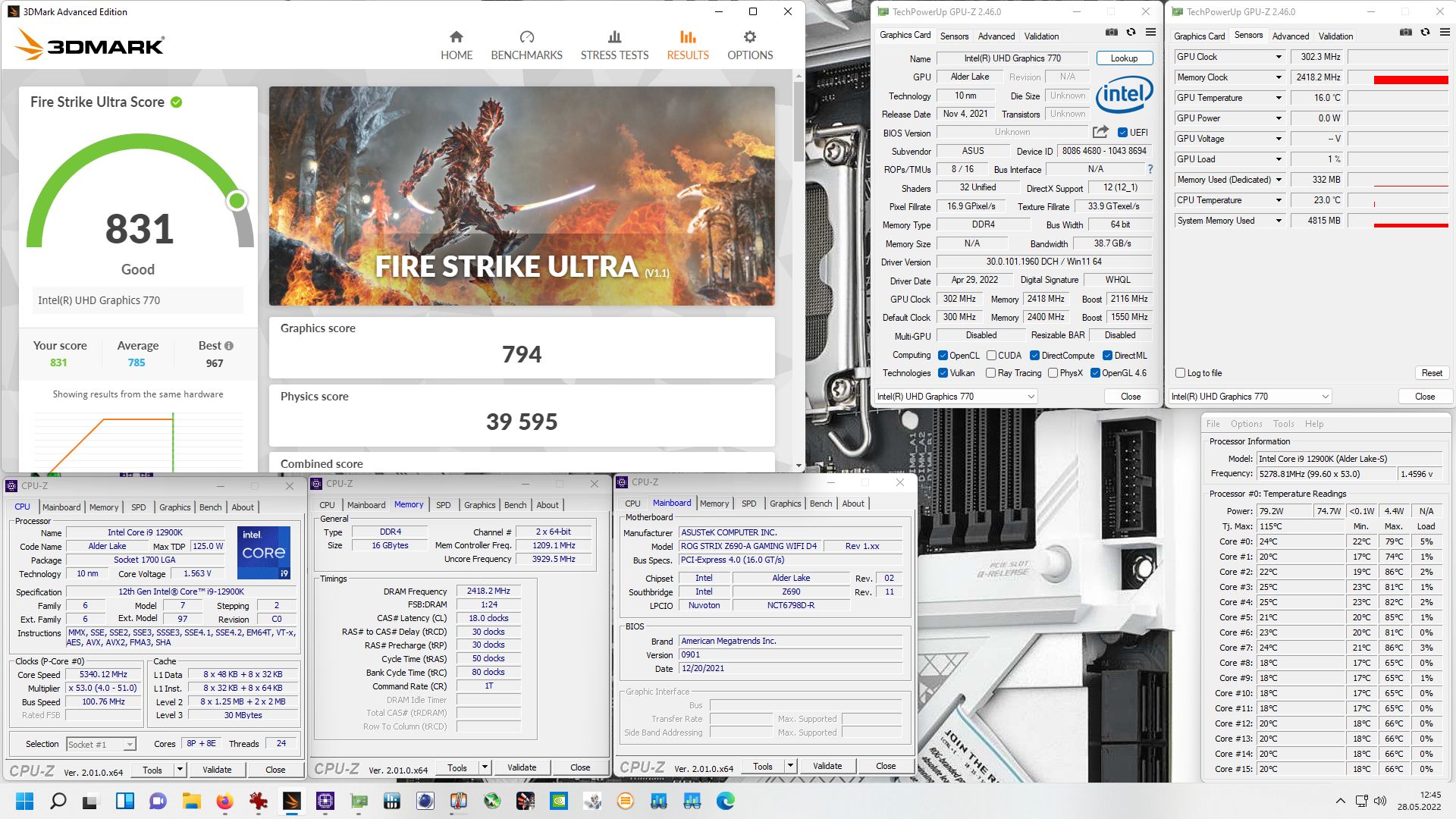Open the System Memory Used sensor dropdown
Viewport: 1456px width, 819px height.
[1279, 221]
